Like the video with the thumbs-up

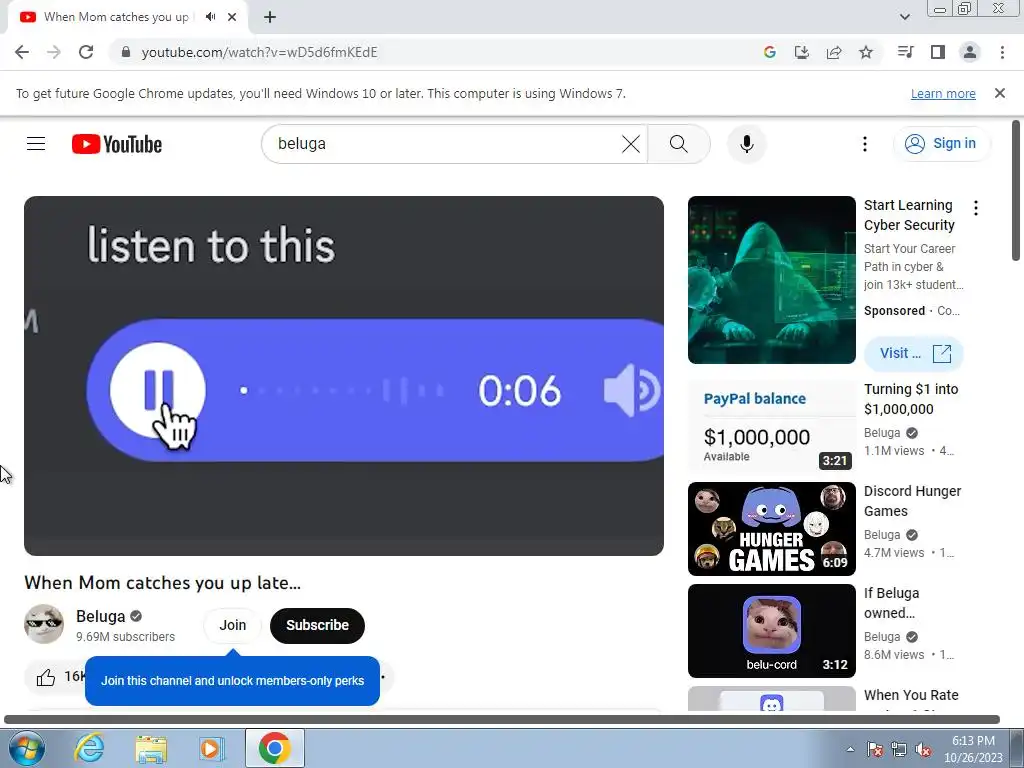46,677
